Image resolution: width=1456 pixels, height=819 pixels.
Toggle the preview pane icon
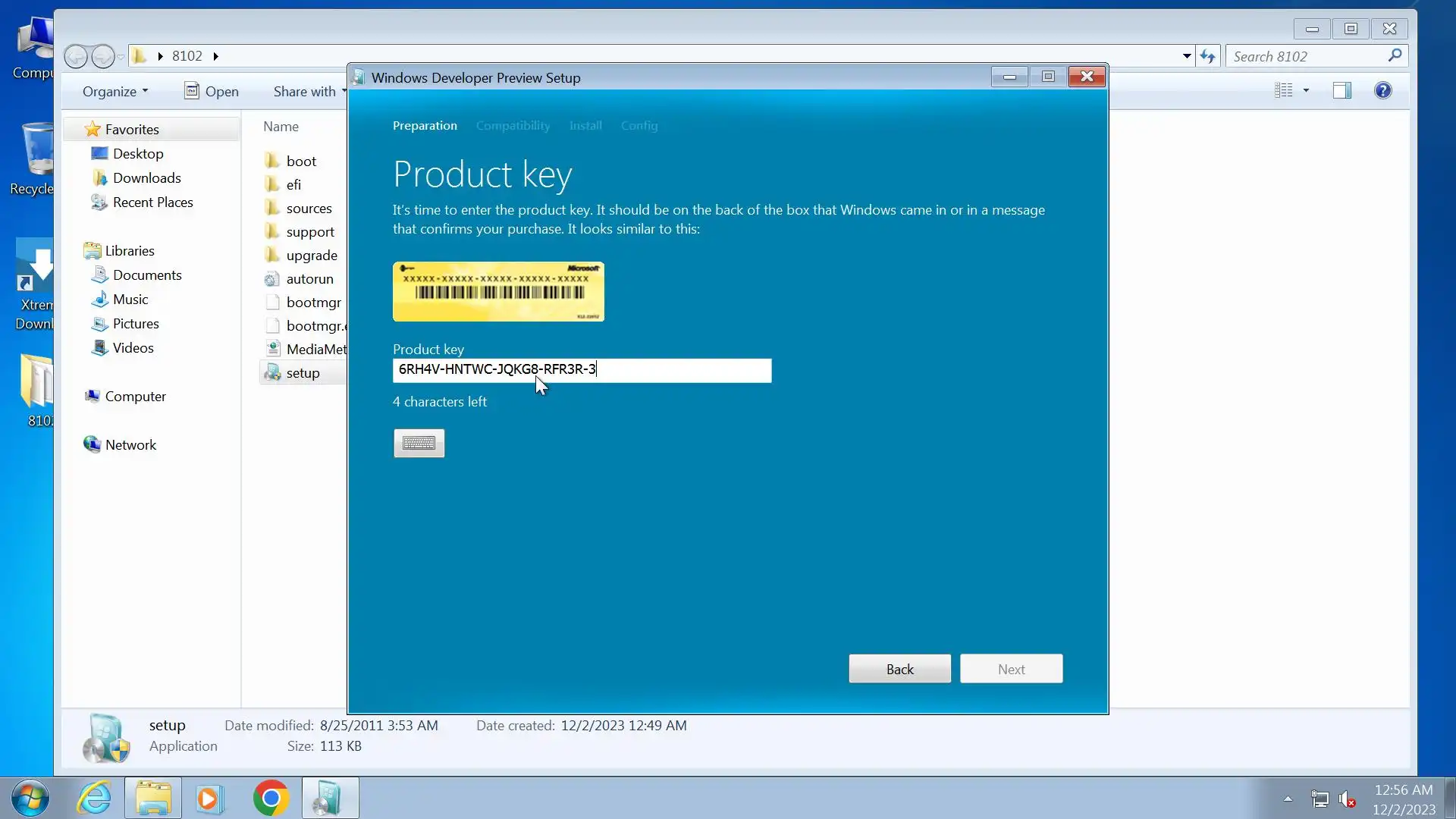1341,91
